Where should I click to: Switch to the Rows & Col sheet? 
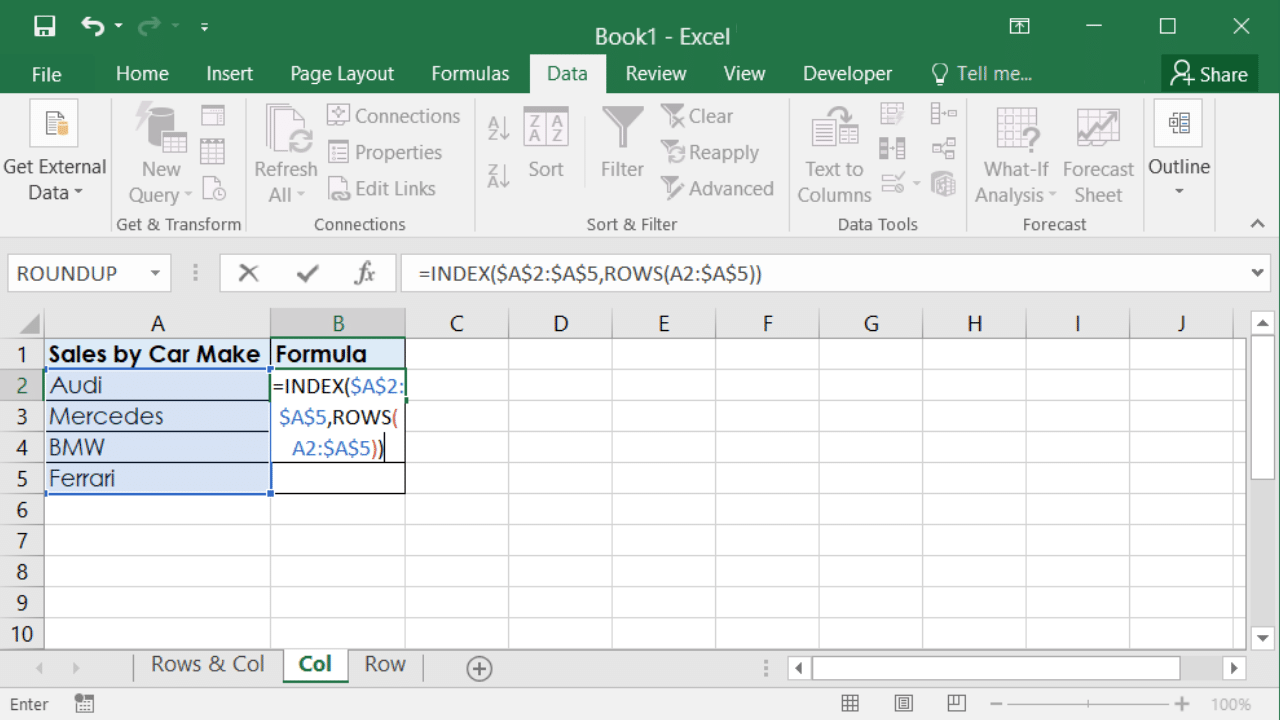click(x=207, y=665)
